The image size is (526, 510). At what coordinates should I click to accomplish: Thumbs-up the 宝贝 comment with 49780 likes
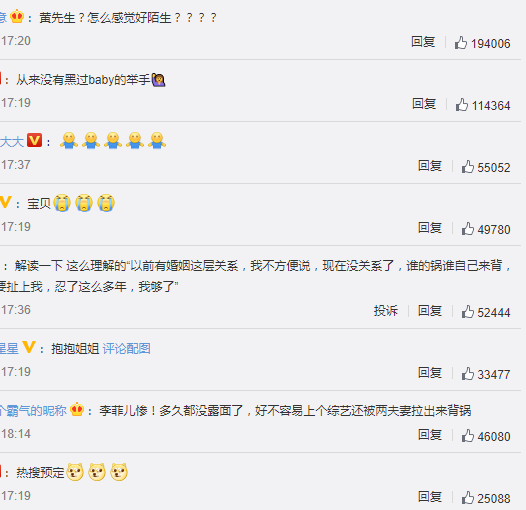pyautogui.click(x=486, y=229)
